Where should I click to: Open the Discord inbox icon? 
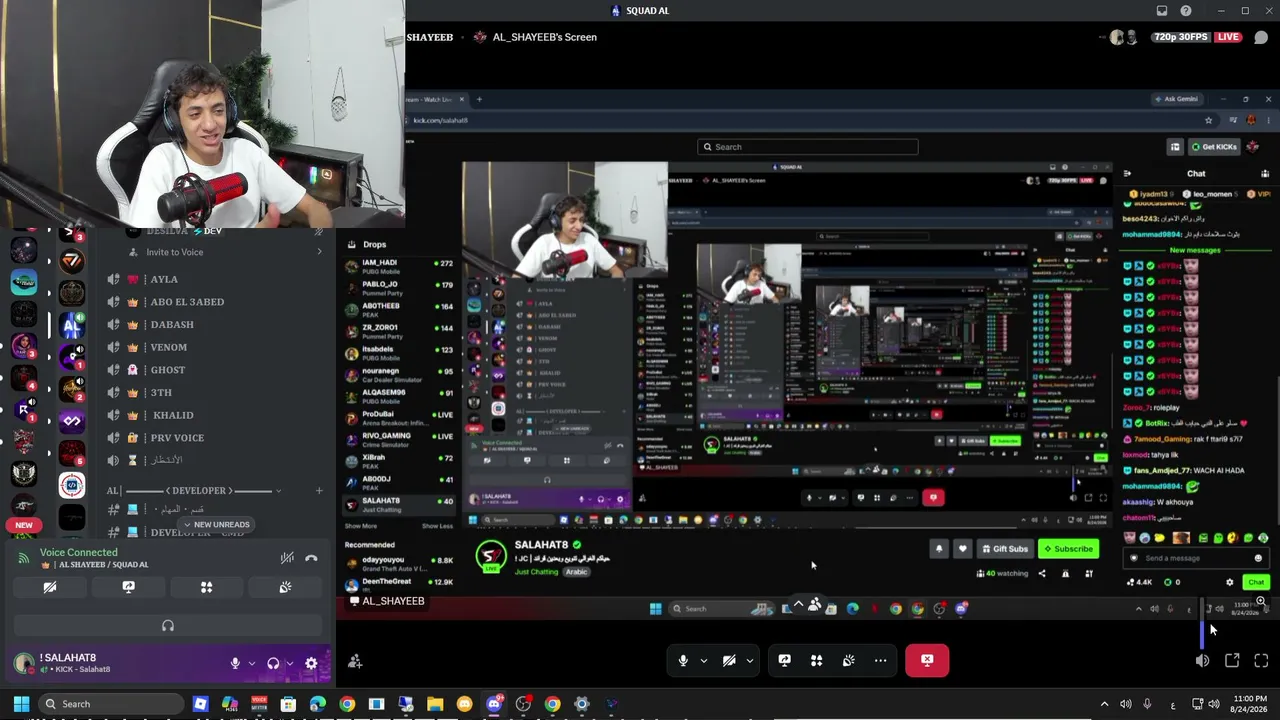tap(1162, 11)
